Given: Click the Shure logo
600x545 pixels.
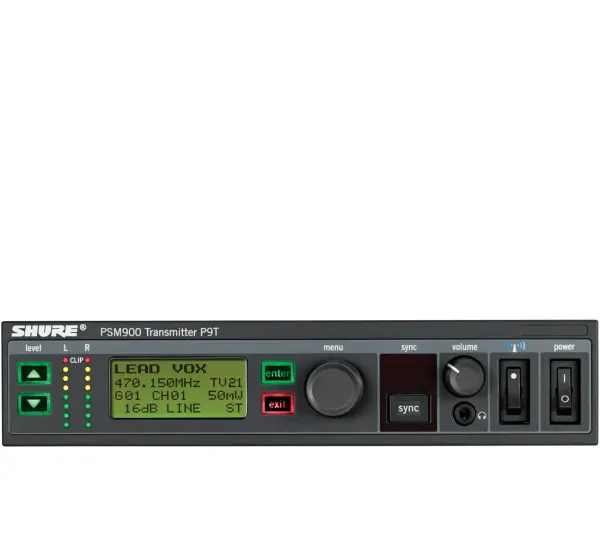Looking at the screenshot, I should tap(48, 330).
